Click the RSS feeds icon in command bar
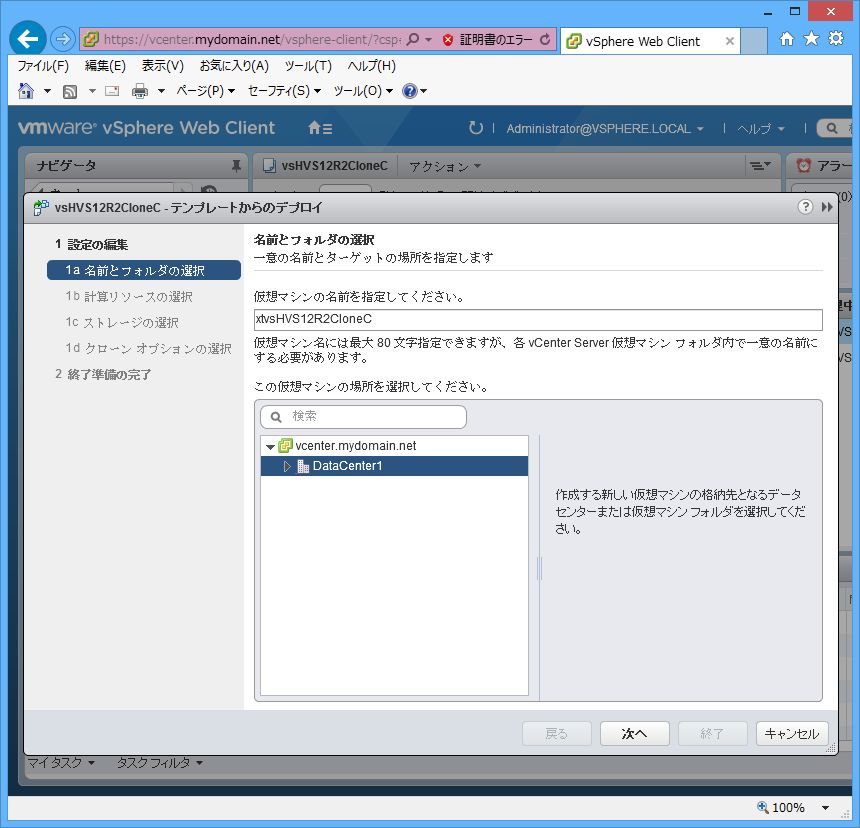The image size is (860, 828). click(70, 91)
